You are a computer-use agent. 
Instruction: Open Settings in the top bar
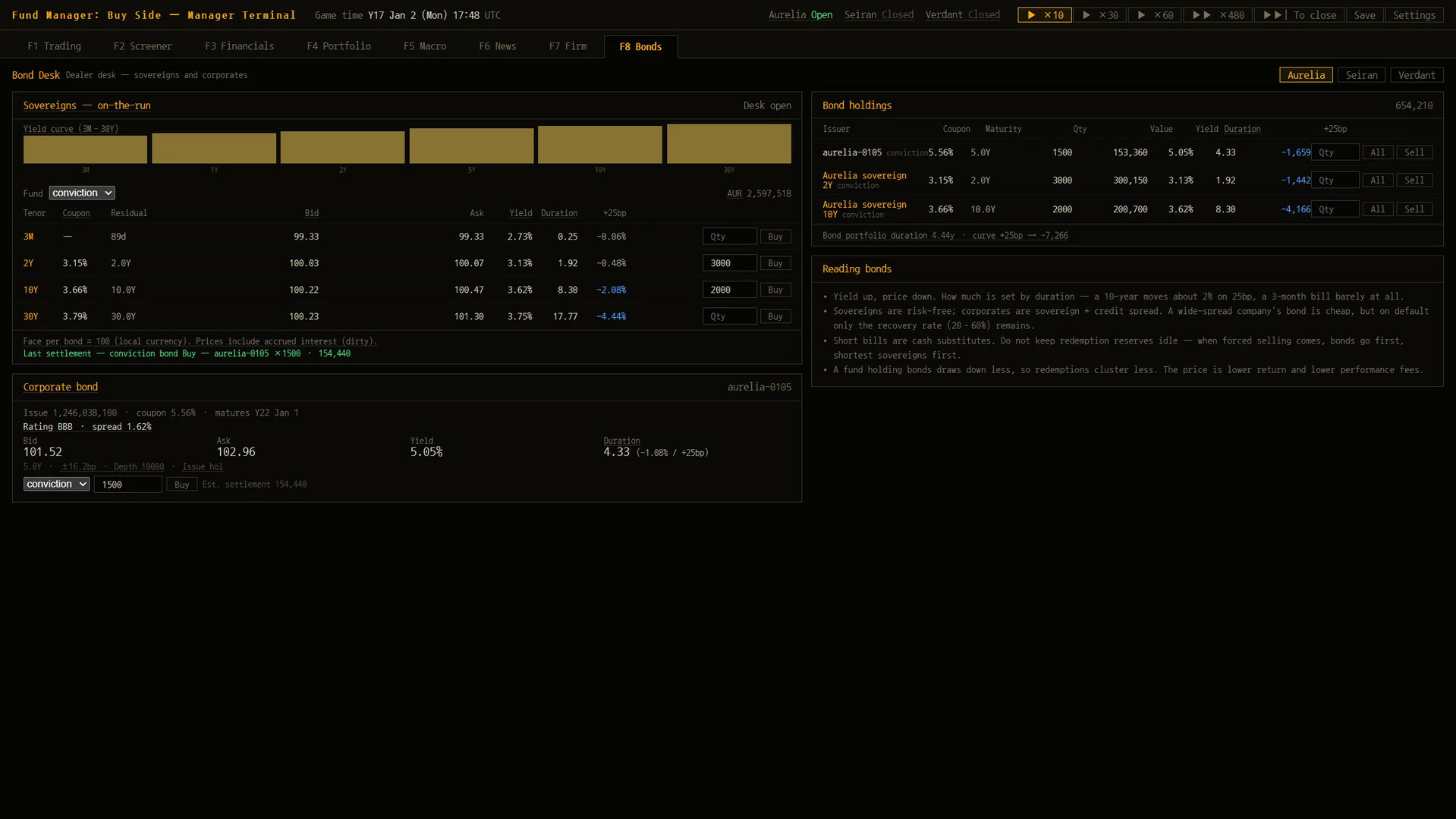(x=1414, y=15)
